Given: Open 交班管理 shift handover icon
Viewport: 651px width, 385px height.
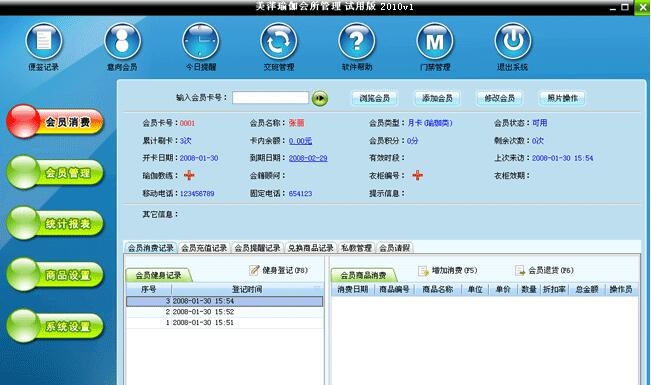Looking at the screenshot, I should (279, 42).
